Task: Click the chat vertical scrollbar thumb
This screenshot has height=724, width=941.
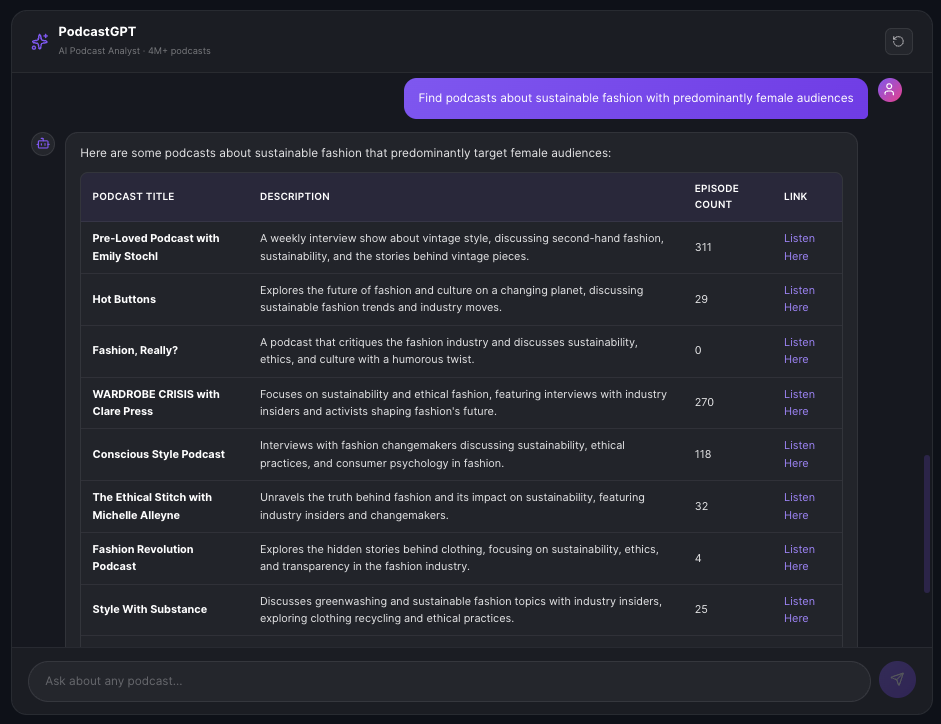Action: click(927, 524)
